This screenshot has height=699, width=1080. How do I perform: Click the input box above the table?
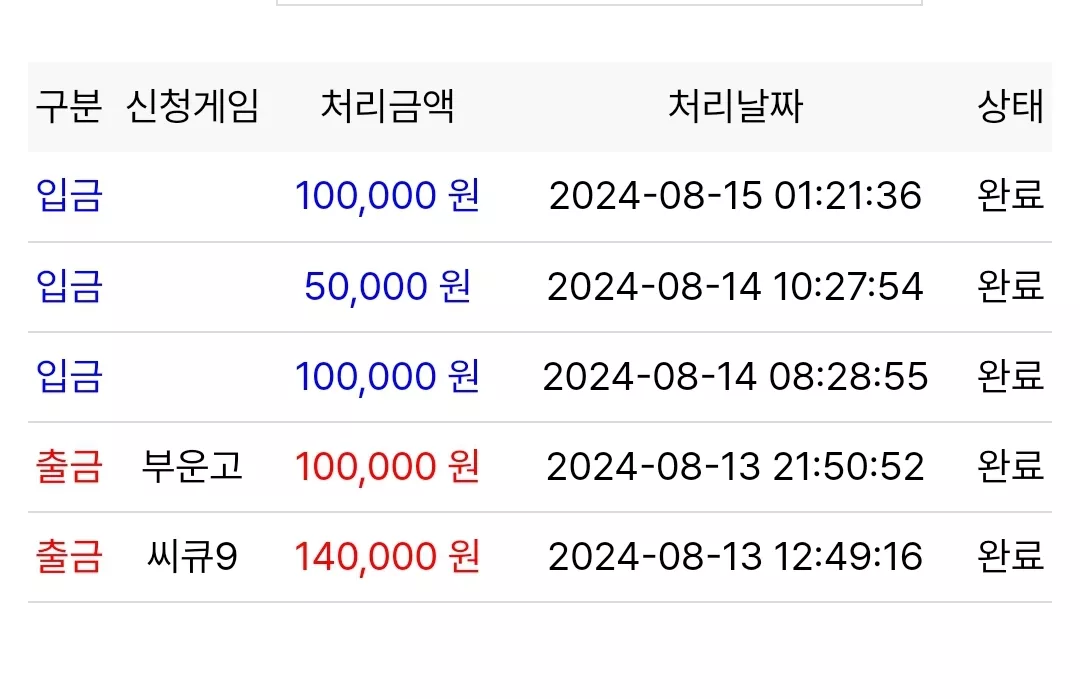click(x=599, y=2)
